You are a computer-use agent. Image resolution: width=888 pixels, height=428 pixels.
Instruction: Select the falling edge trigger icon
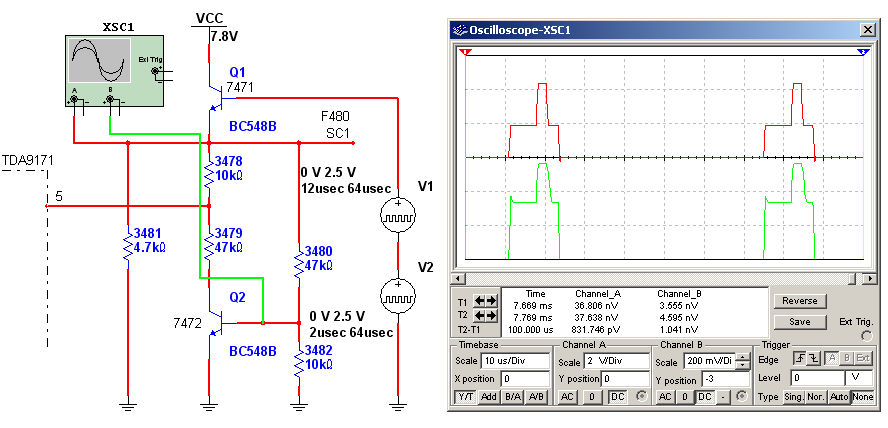(x=816, y=359)
